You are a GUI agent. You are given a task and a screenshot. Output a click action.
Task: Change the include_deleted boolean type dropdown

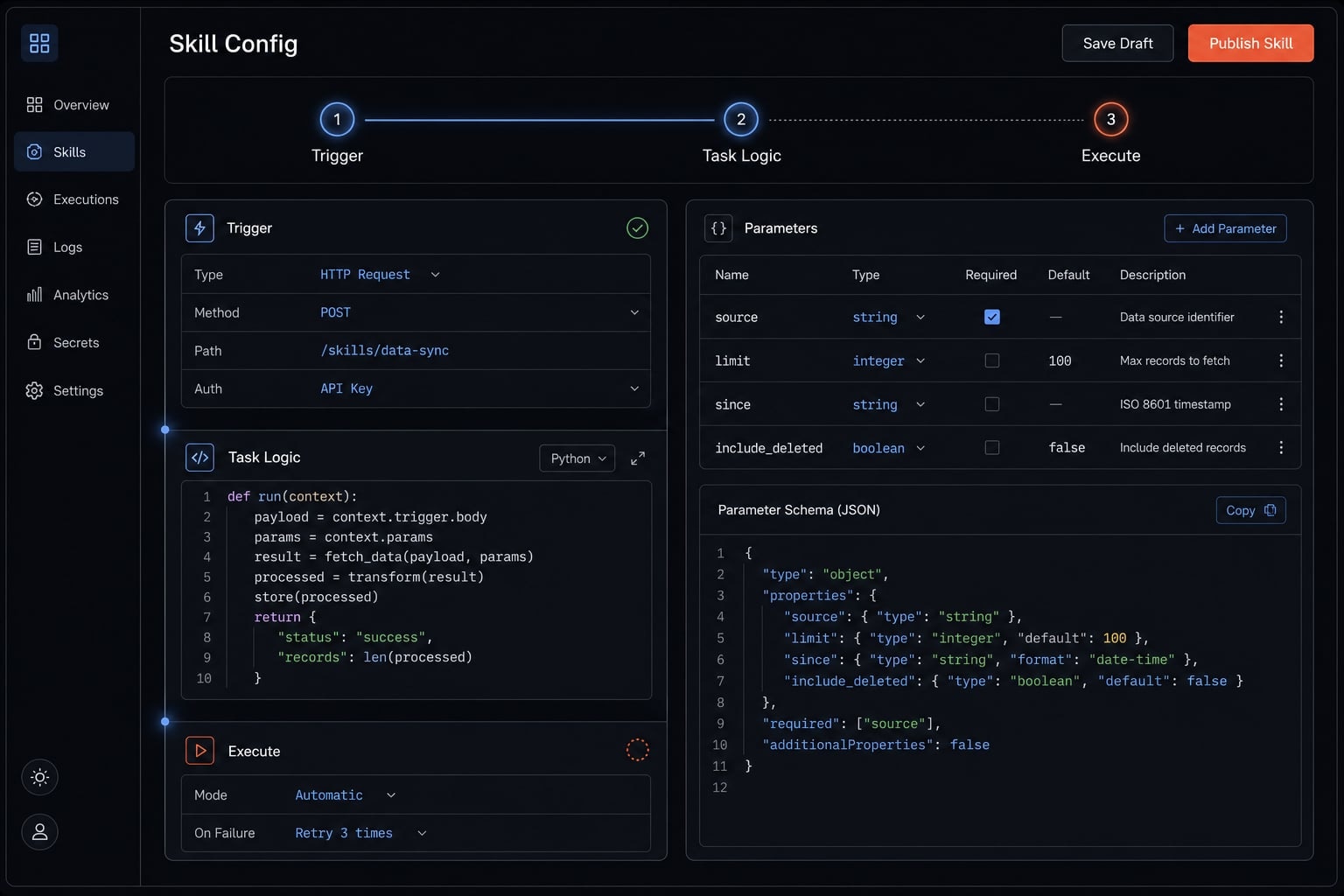(889, 448)
